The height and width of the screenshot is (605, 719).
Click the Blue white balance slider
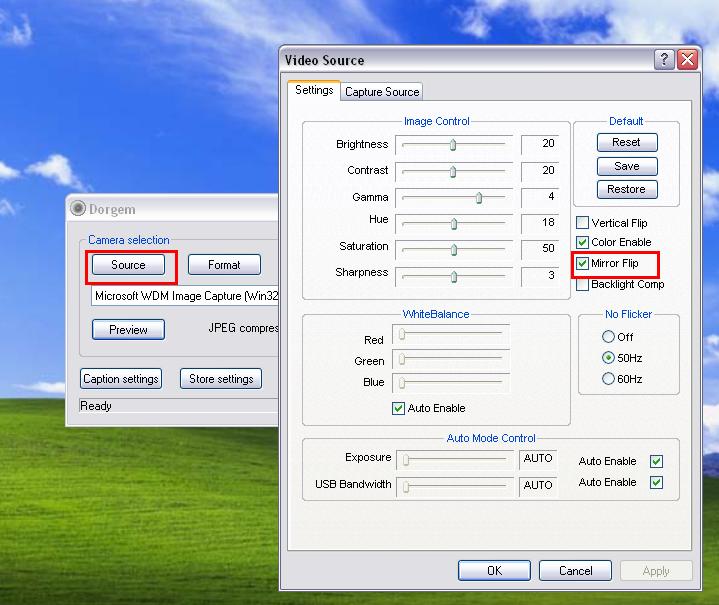pos(451,383)
